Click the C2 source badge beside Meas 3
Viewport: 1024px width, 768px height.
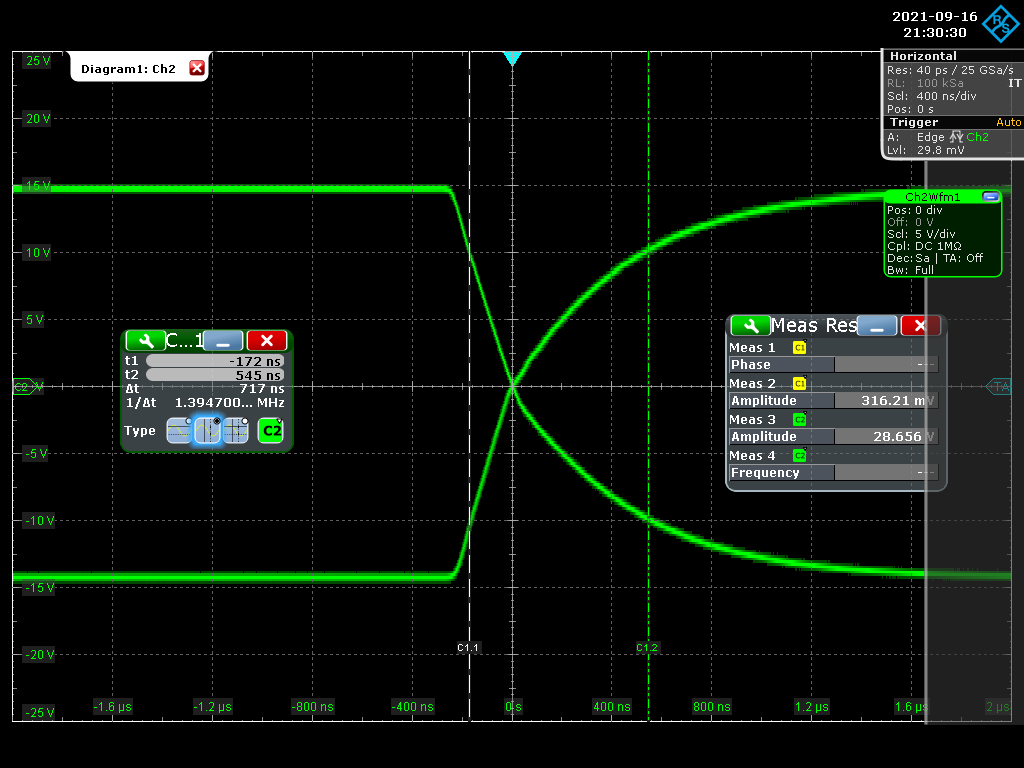[x=799, y=419]
